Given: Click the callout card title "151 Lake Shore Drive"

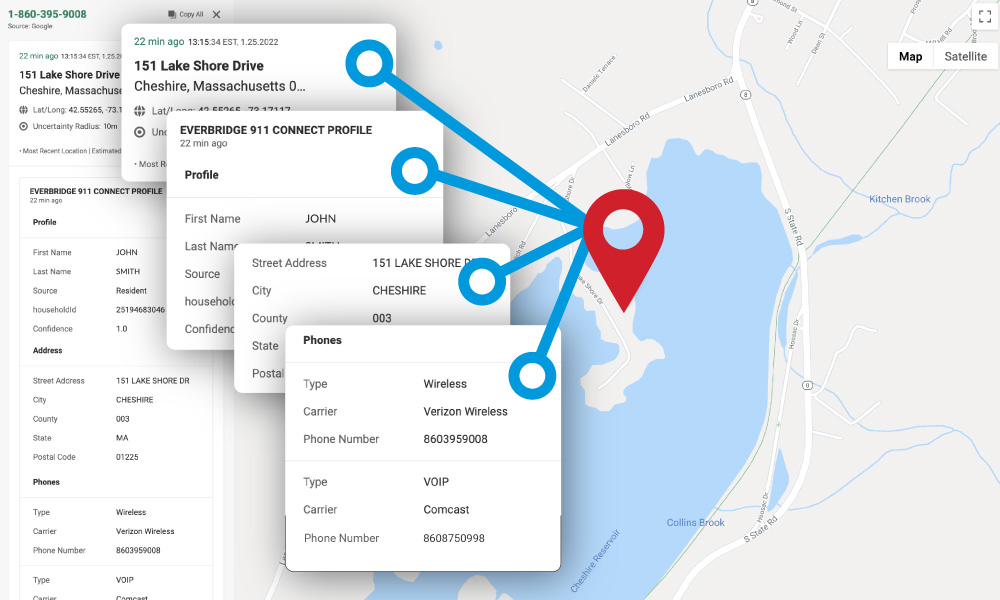Looking at the screenshot, I should (199, 66).
